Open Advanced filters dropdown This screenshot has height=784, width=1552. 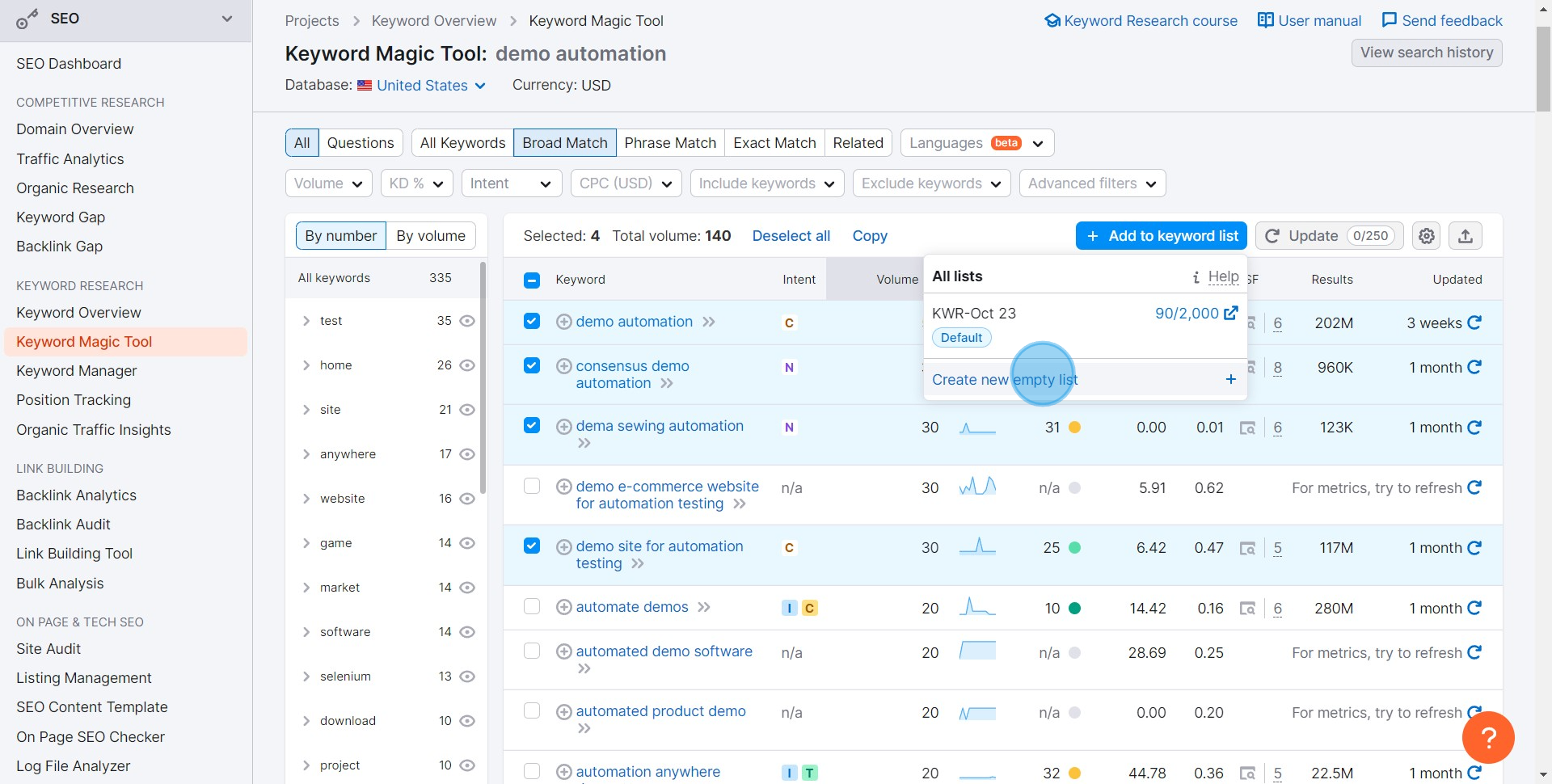click(1092, 183)
